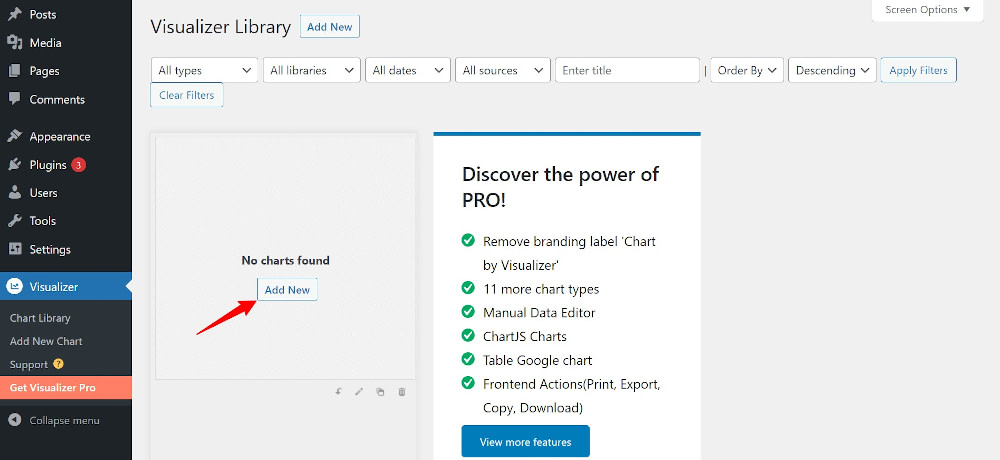
Task: Open the All types dropdown
Action: [x=205, y=71]
